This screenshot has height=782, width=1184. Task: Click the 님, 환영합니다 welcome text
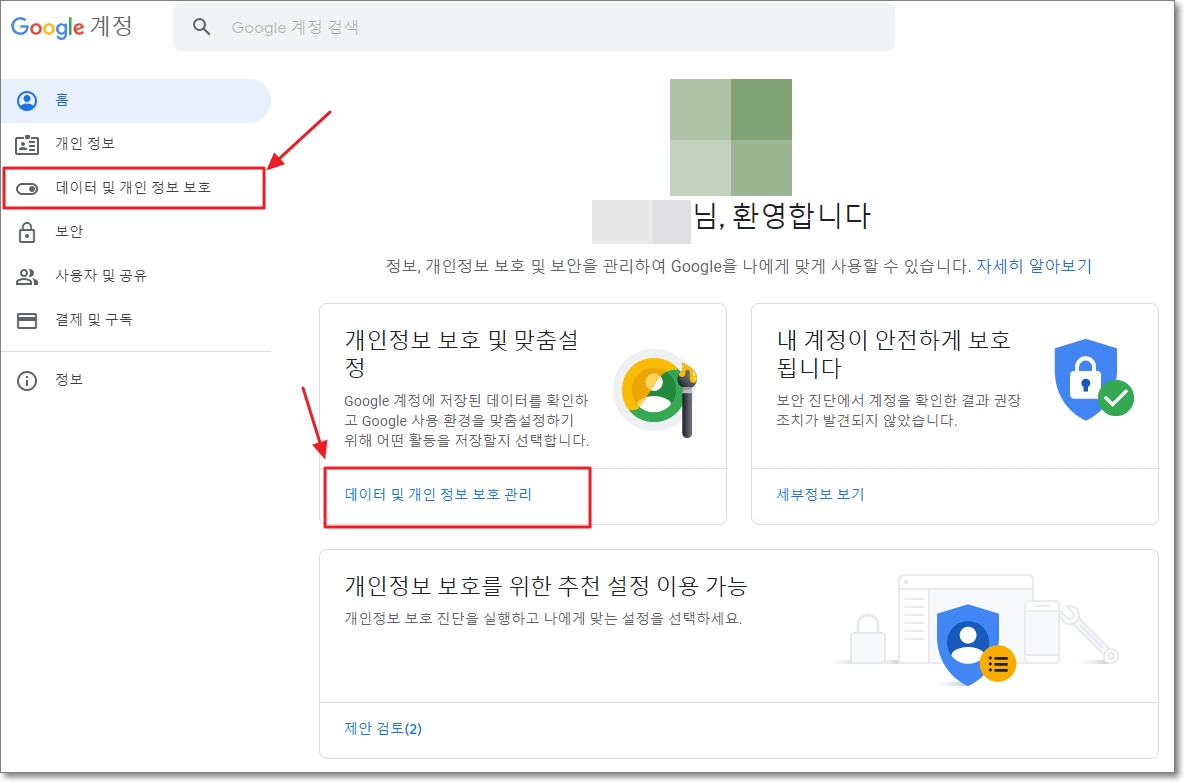point(782,217)
